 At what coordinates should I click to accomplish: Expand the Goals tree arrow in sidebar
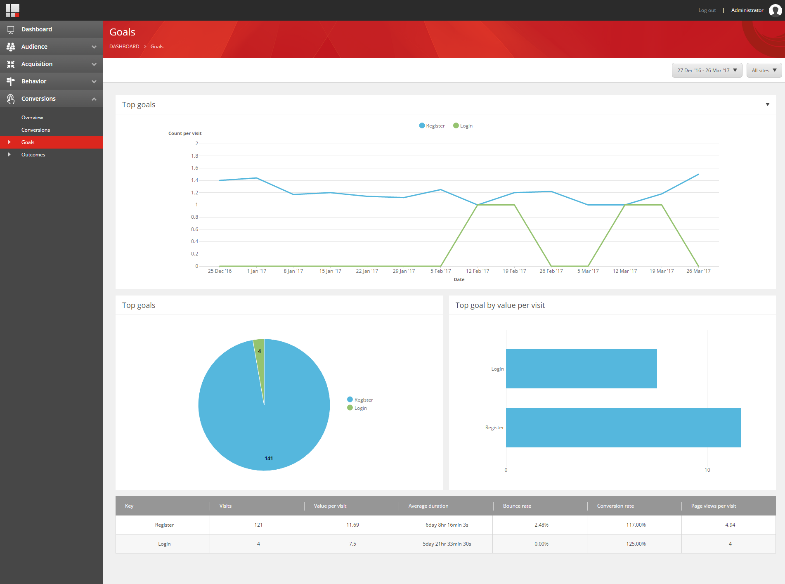pos(9,142)
